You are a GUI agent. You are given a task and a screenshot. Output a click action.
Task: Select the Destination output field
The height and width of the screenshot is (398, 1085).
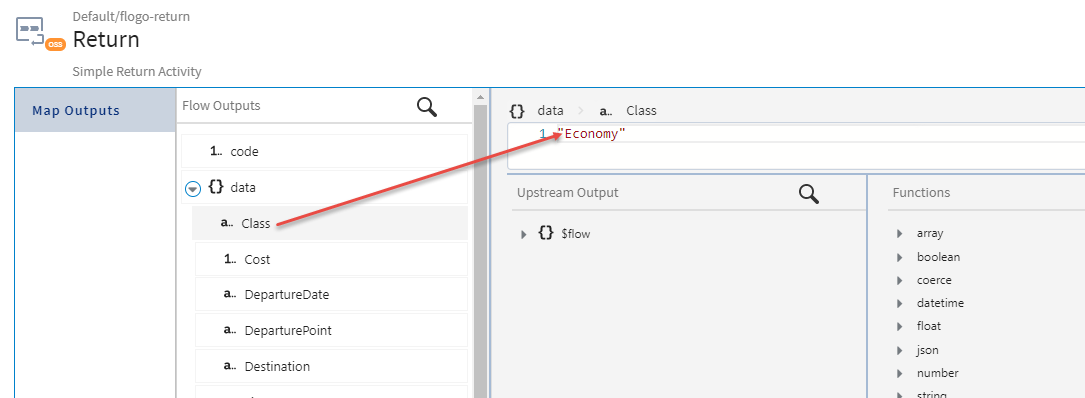click(x=331, y=366)
